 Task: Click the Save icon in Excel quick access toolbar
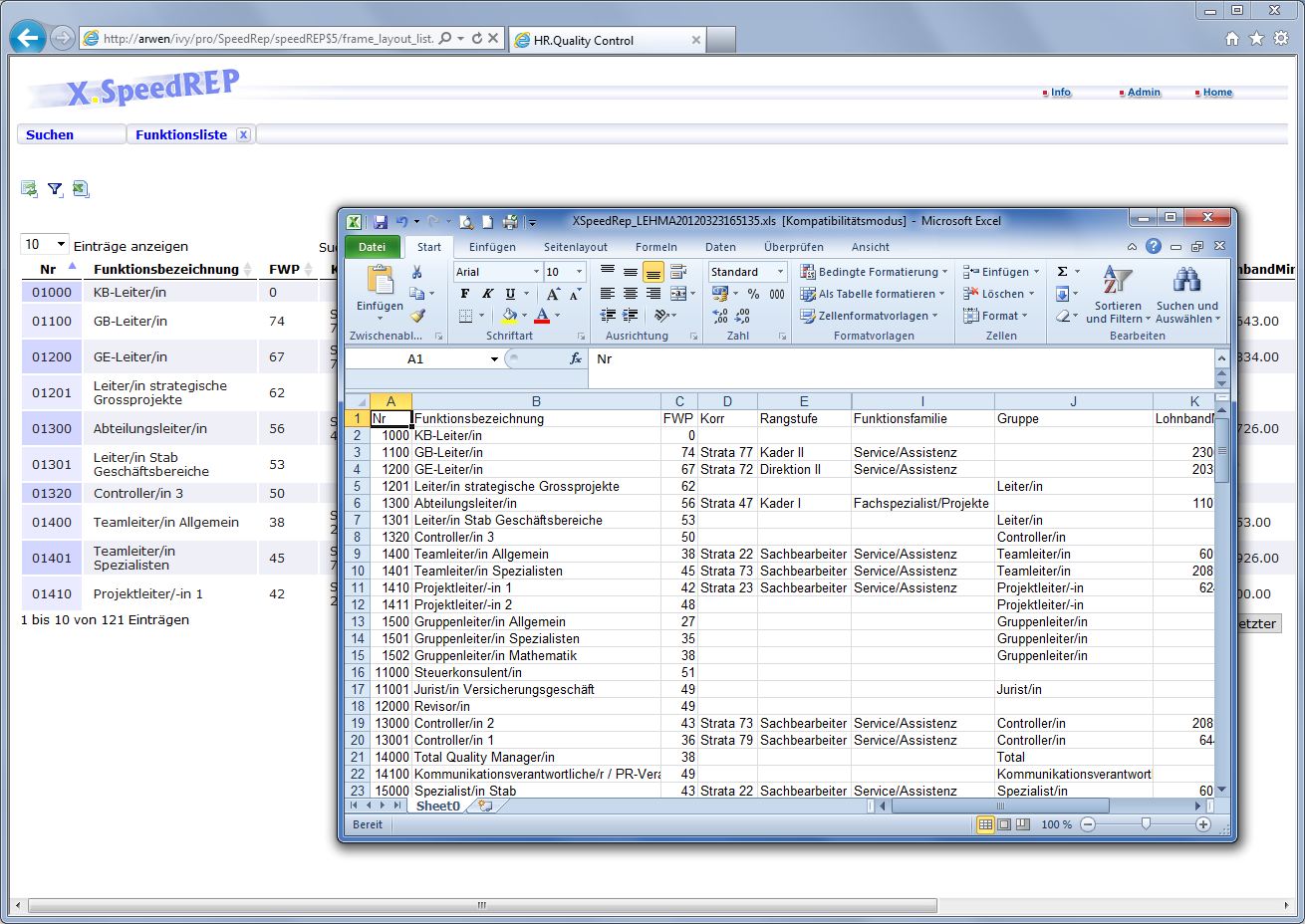pos(381,221)
